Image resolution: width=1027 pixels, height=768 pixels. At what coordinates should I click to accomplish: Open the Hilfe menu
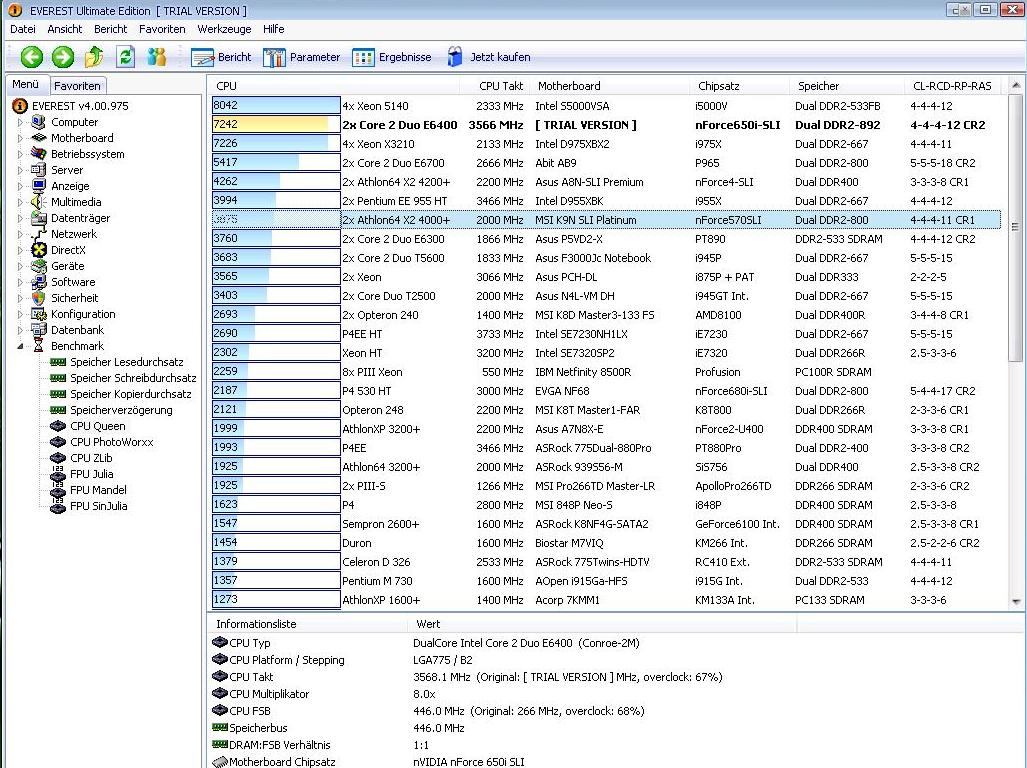(273, 29)
